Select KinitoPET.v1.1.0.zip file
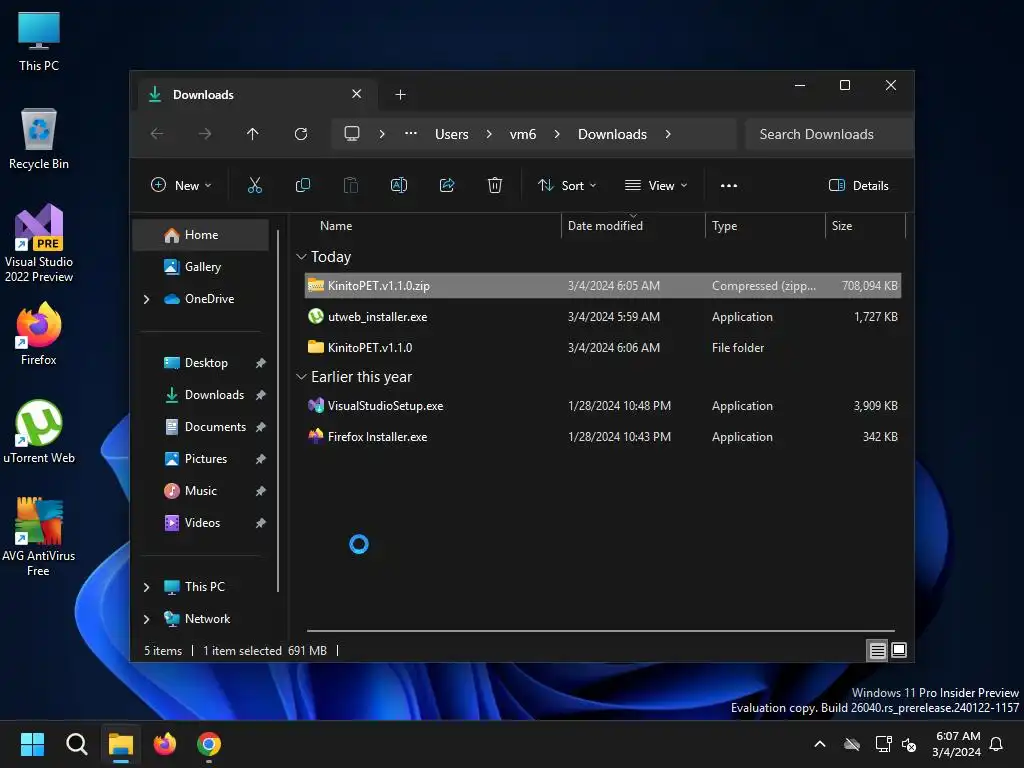This screenshot has width=1024, height=768. click(603, 286)
